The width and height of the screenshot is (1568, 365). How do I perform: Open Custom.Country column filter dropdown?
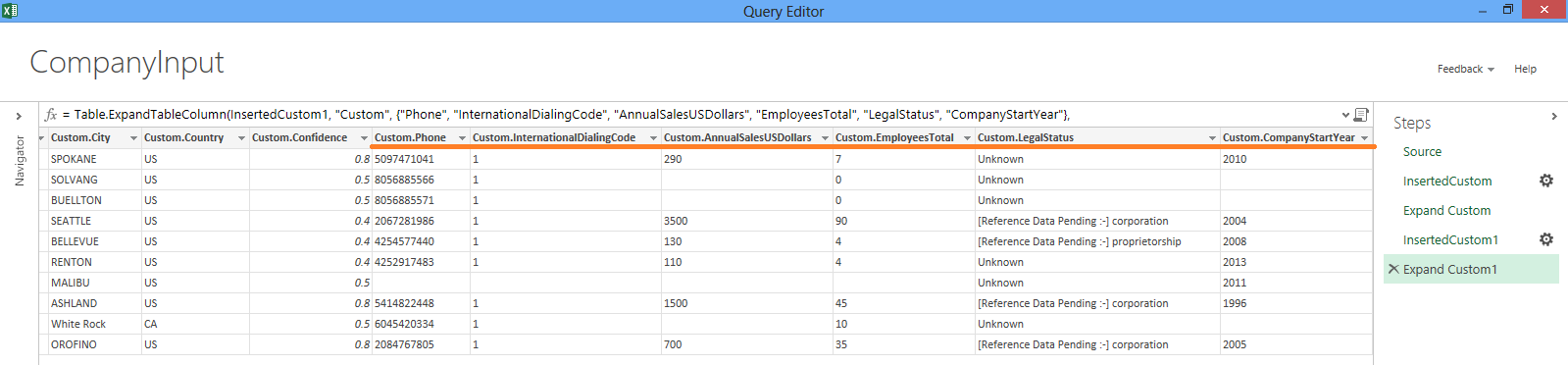click(x=241, y=138)
